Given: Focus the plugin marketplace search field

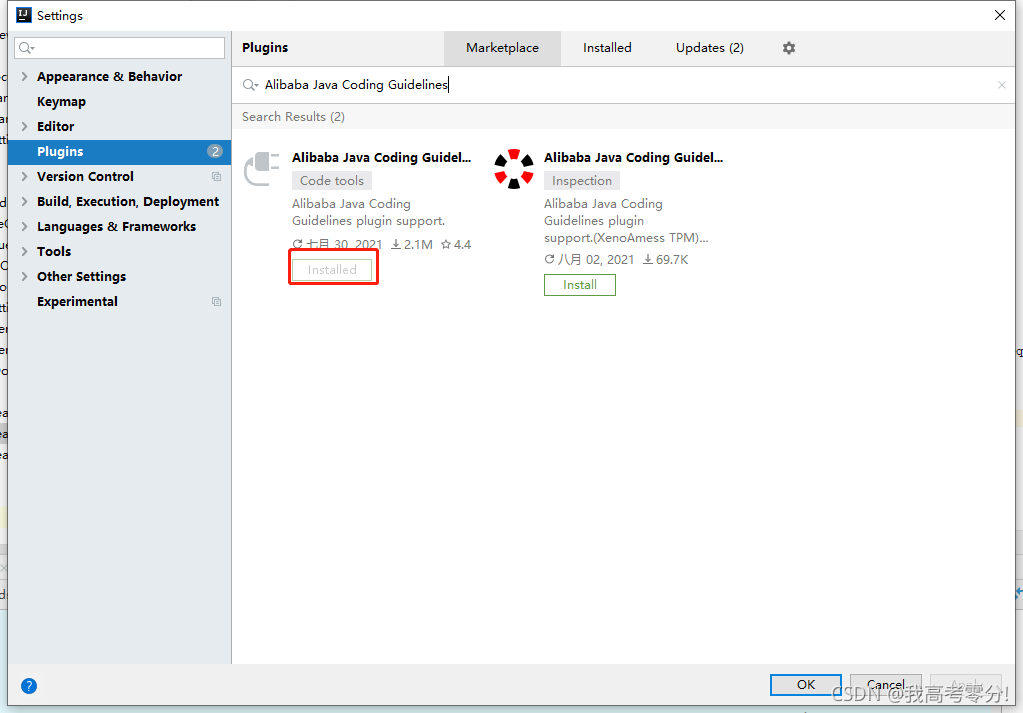Looking at the screenshot, I should point(623,85).
